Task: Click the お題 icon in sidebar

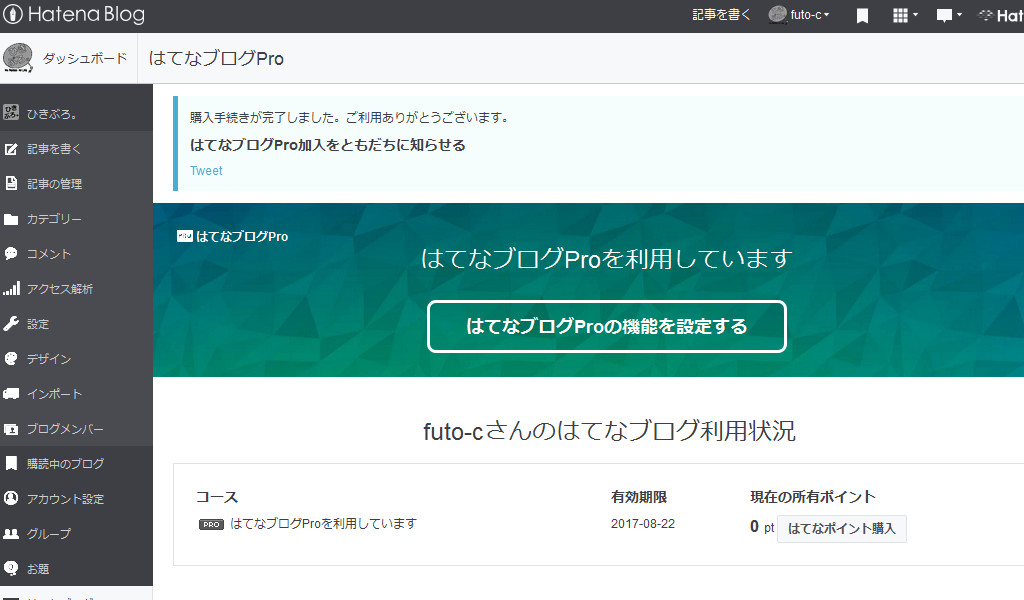Action: 11,568
